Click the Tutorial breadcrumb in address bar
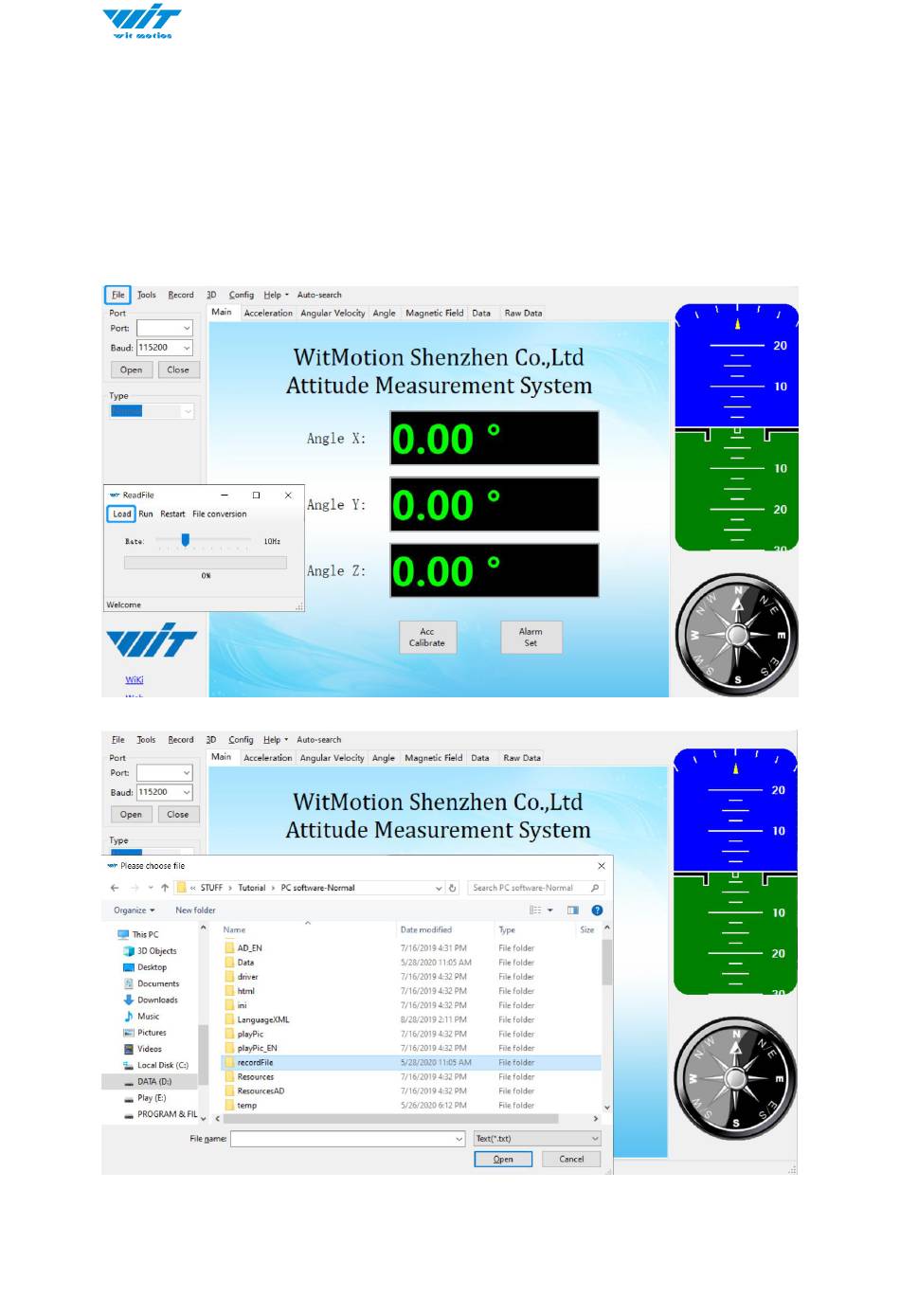Image resolution: width=900 pixels, height=1316 pixels. (252, 888)
